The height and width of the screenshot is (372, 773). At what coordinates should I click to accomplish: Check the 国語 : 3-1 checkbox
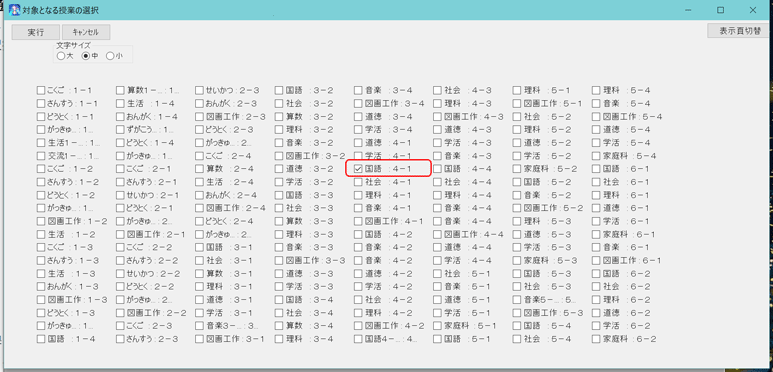tap(199, 247)
